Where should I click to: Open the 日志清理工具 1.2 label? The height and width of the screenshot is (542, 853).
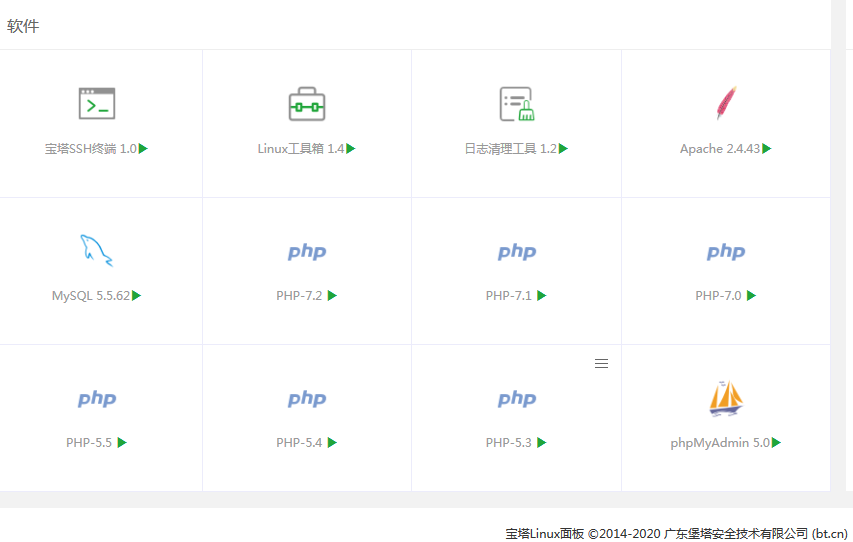[x=511, y=149]
